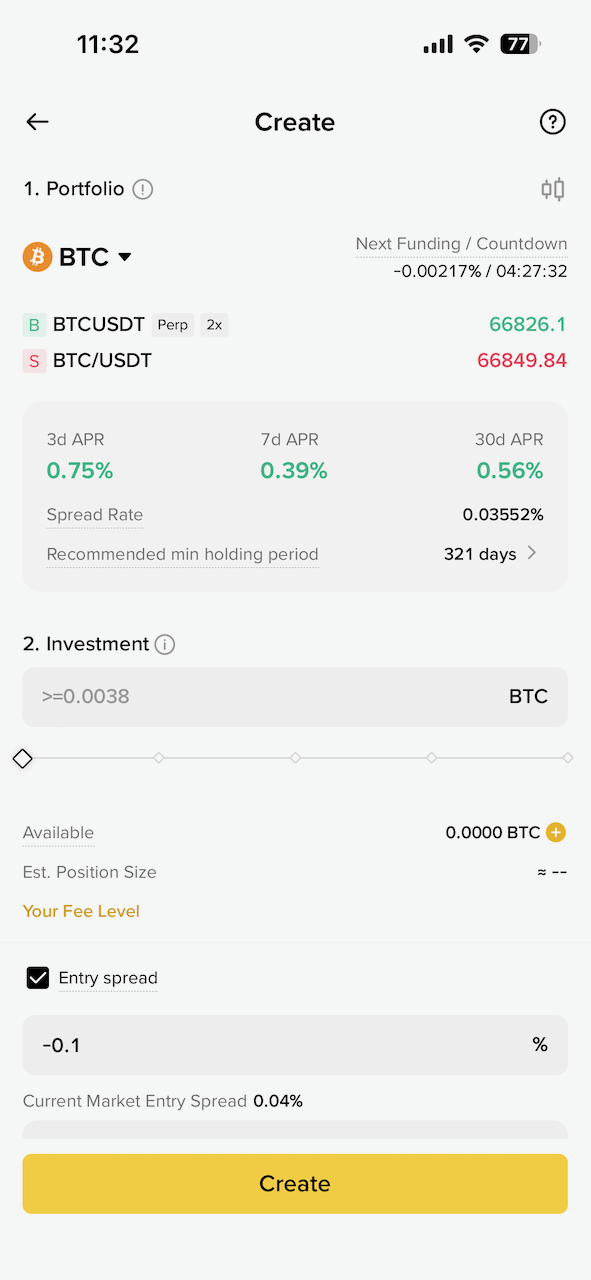The height and width of the screenshot is (1280, 591).
Task: Tap the second investment slider marker
Action: pyautogui.click(x=159, y=758)
